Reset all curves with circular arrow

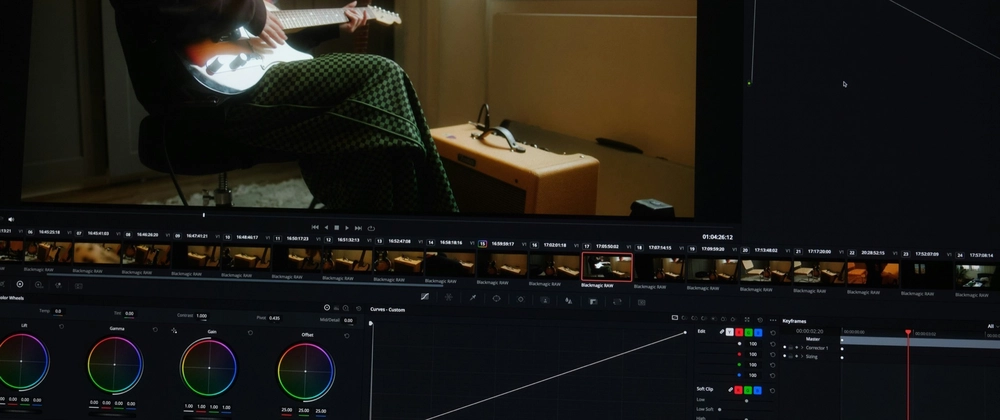click(x=760, y=320)
